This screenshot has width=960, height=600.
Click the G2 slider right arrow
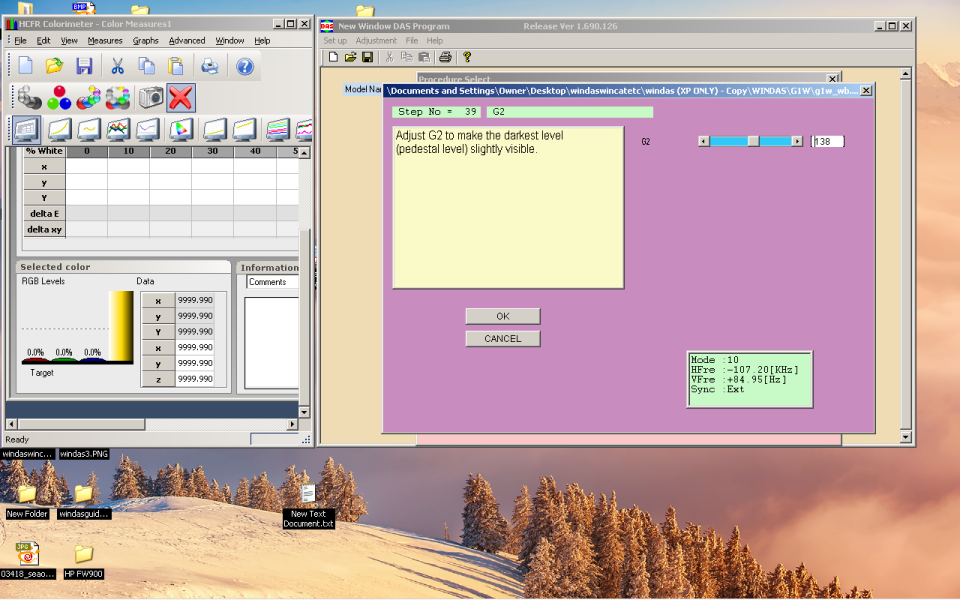797,142
